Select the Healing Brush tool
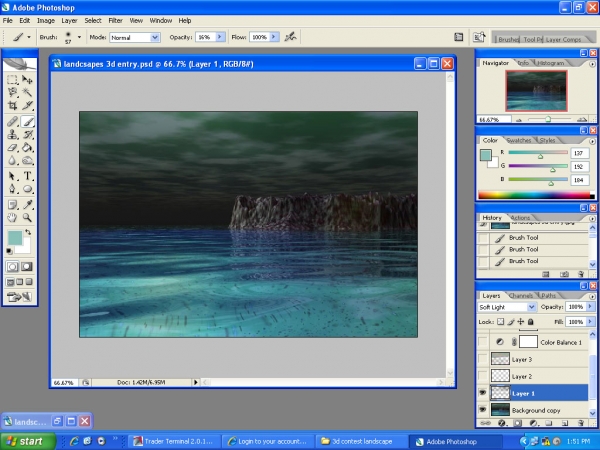 12,122
